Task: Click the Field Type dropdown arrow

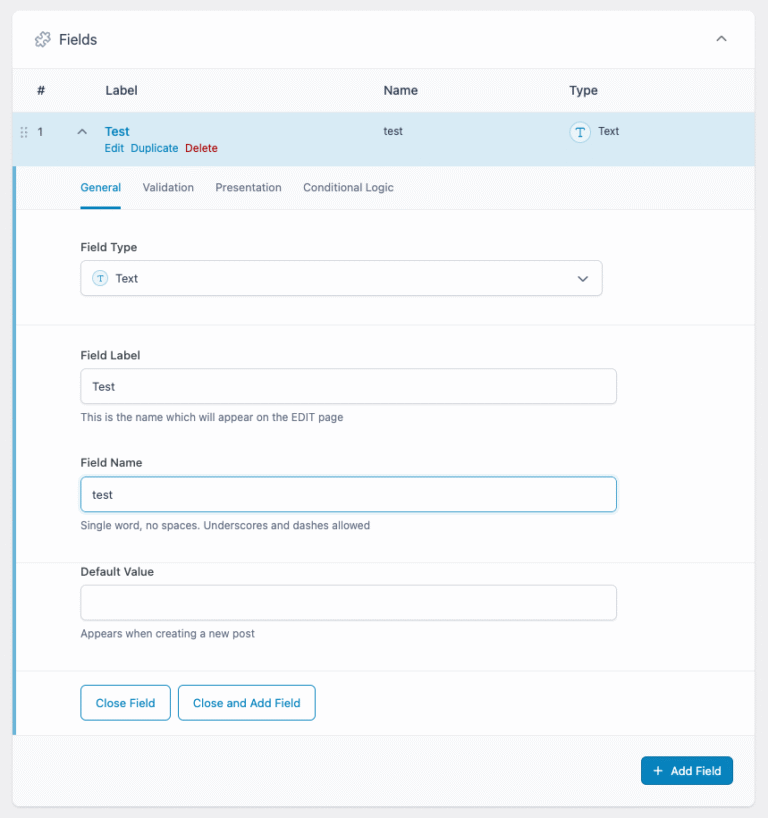Action: click(583, 279)
